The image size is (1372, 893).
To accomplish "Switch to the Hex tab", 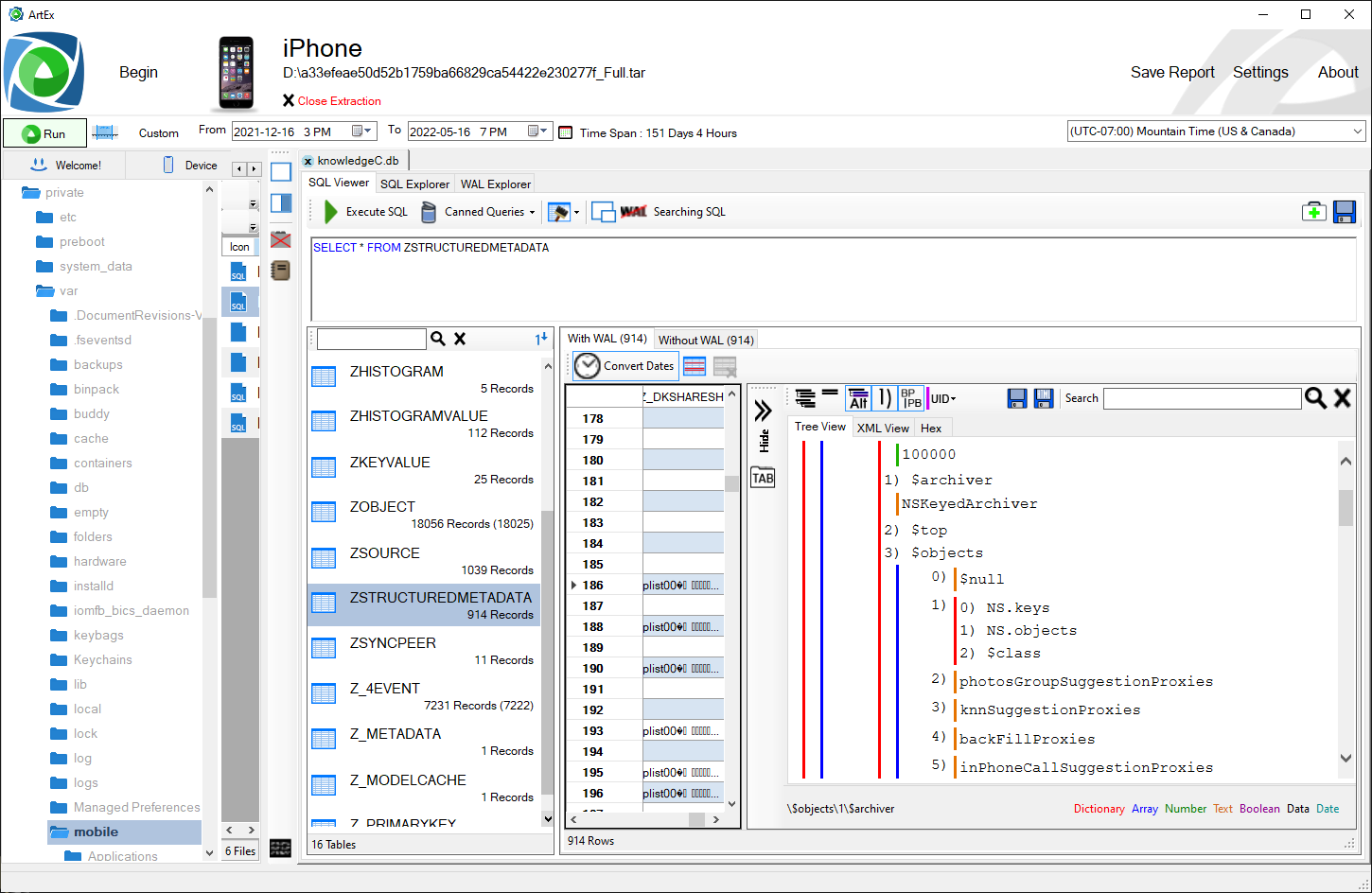I will pyautogui.click(x=931, y=428).
